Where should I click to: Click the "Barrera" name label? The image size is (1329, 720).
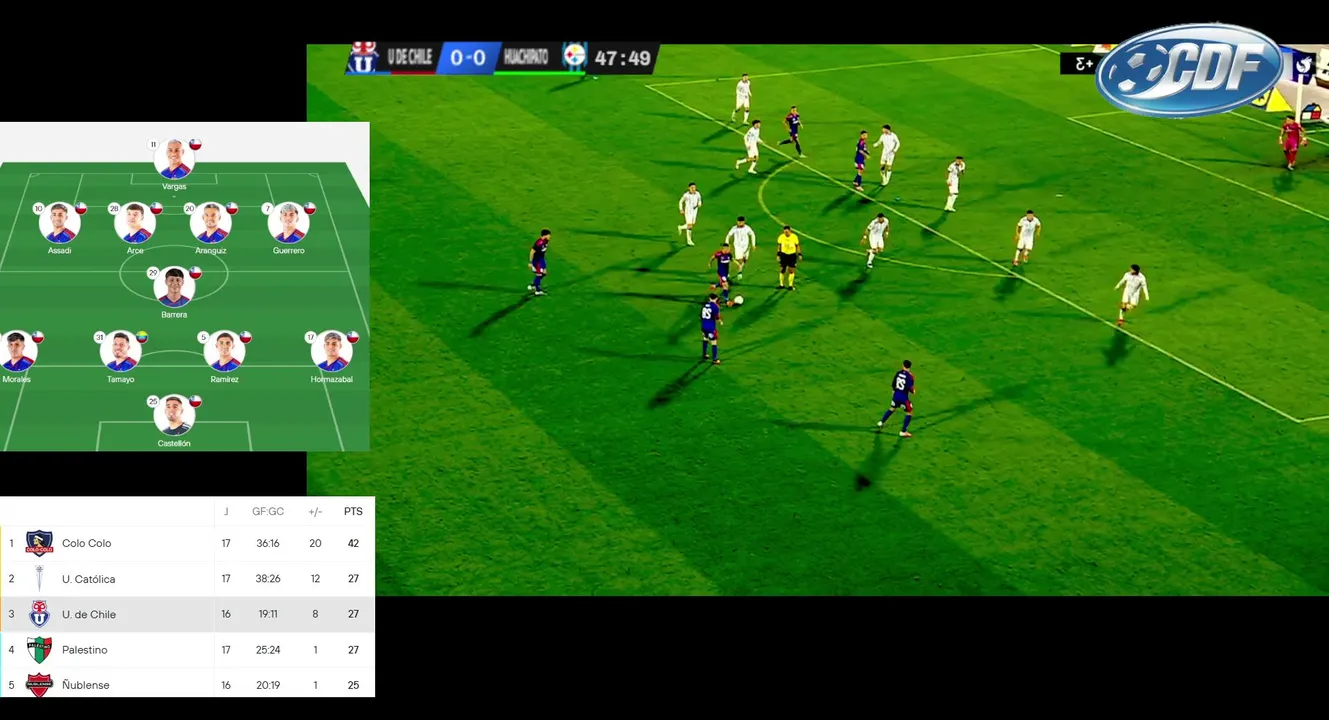pos(174,315)
